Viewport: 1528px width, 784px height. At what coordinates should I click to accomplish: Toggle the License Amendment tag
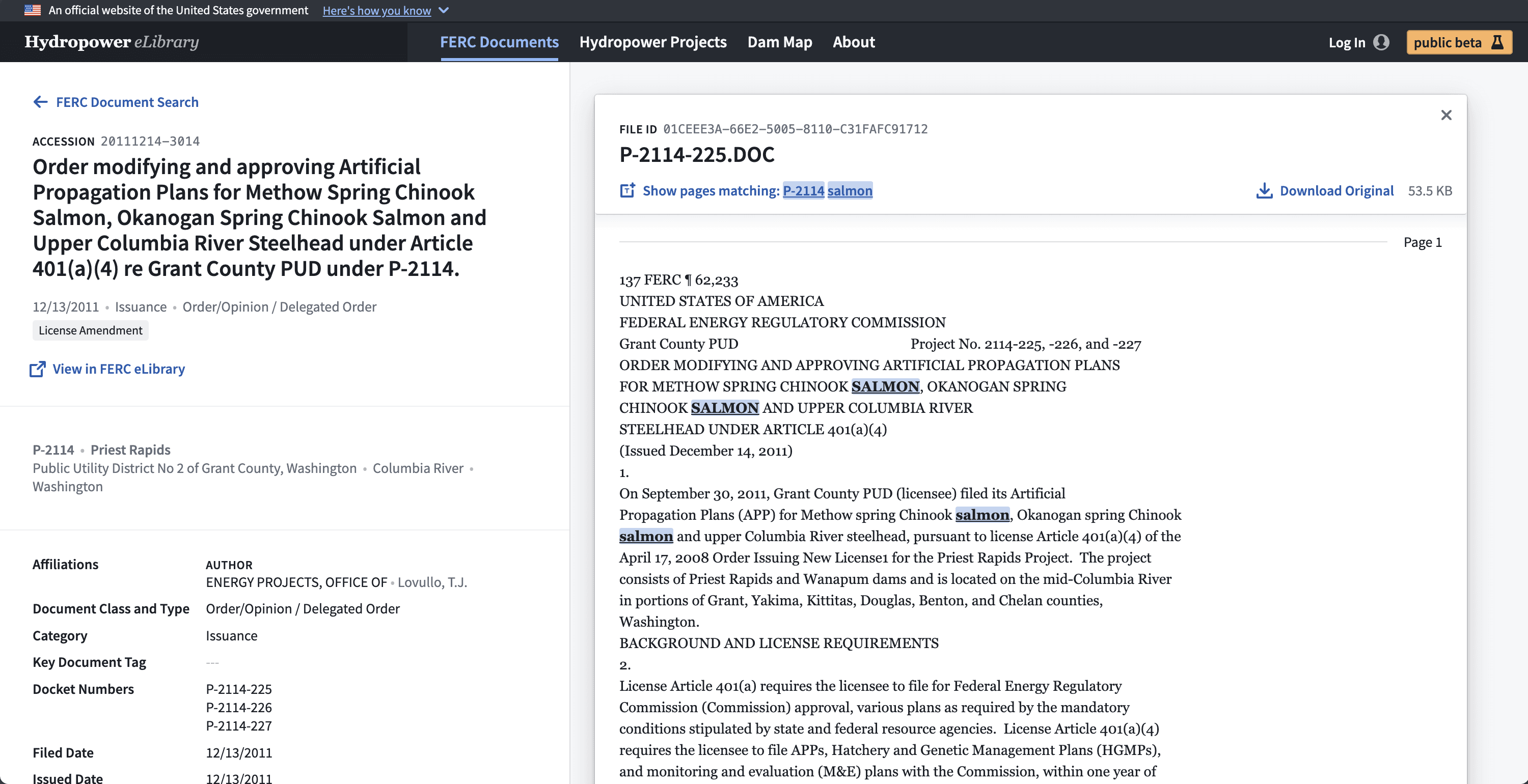[x=90, y=330]
